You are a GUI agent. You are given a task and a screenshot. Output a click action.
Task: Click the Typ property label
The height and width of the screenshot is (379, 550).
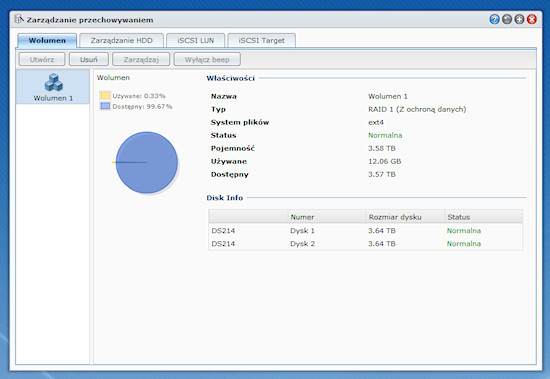tap(218, 109)
